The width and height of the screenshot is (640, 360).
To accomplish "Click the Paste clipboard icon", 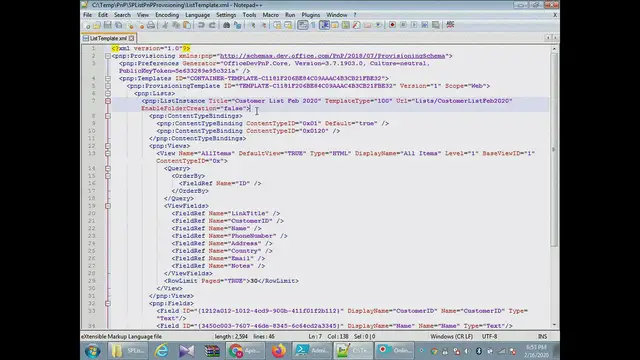I will (187, 25).
